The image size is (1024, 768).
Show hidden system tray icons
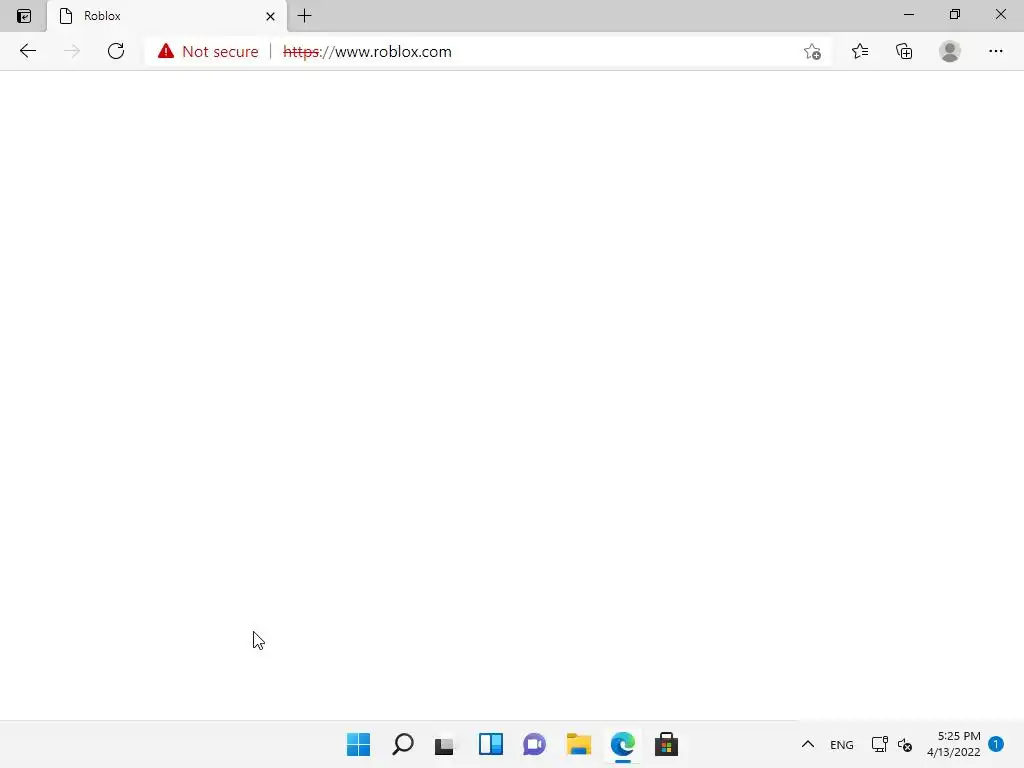[x=808, y=744]
